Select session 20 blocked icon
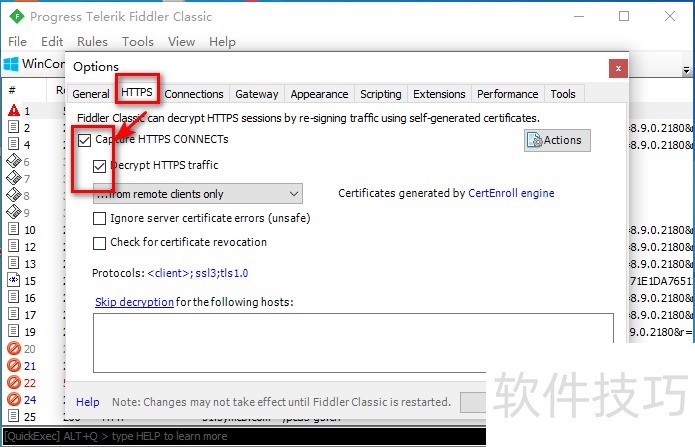Viewport: 695px width, 447px height. pyautogui.click(x=14, y=348)
